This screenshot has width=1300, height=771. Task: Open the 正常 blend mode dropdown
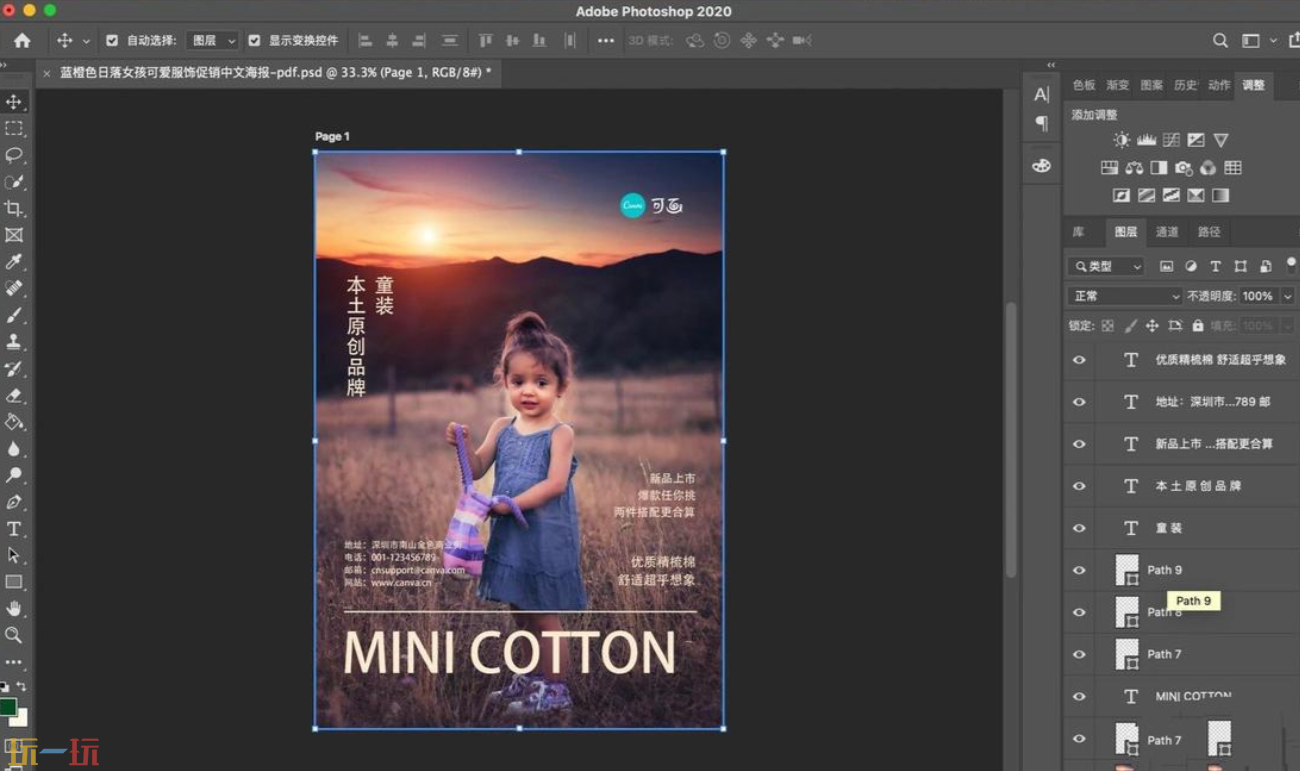pyautogui.click(x=1125, y=296)
